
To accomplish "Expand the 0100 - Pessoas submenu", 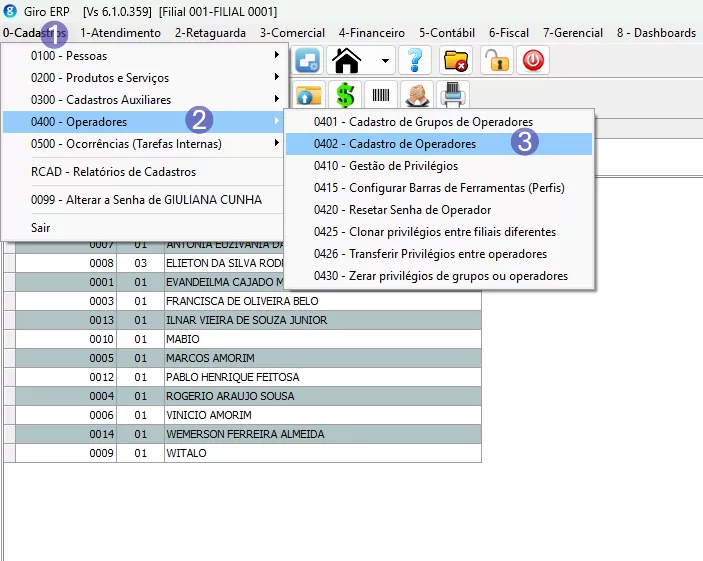I will point(140,56).
